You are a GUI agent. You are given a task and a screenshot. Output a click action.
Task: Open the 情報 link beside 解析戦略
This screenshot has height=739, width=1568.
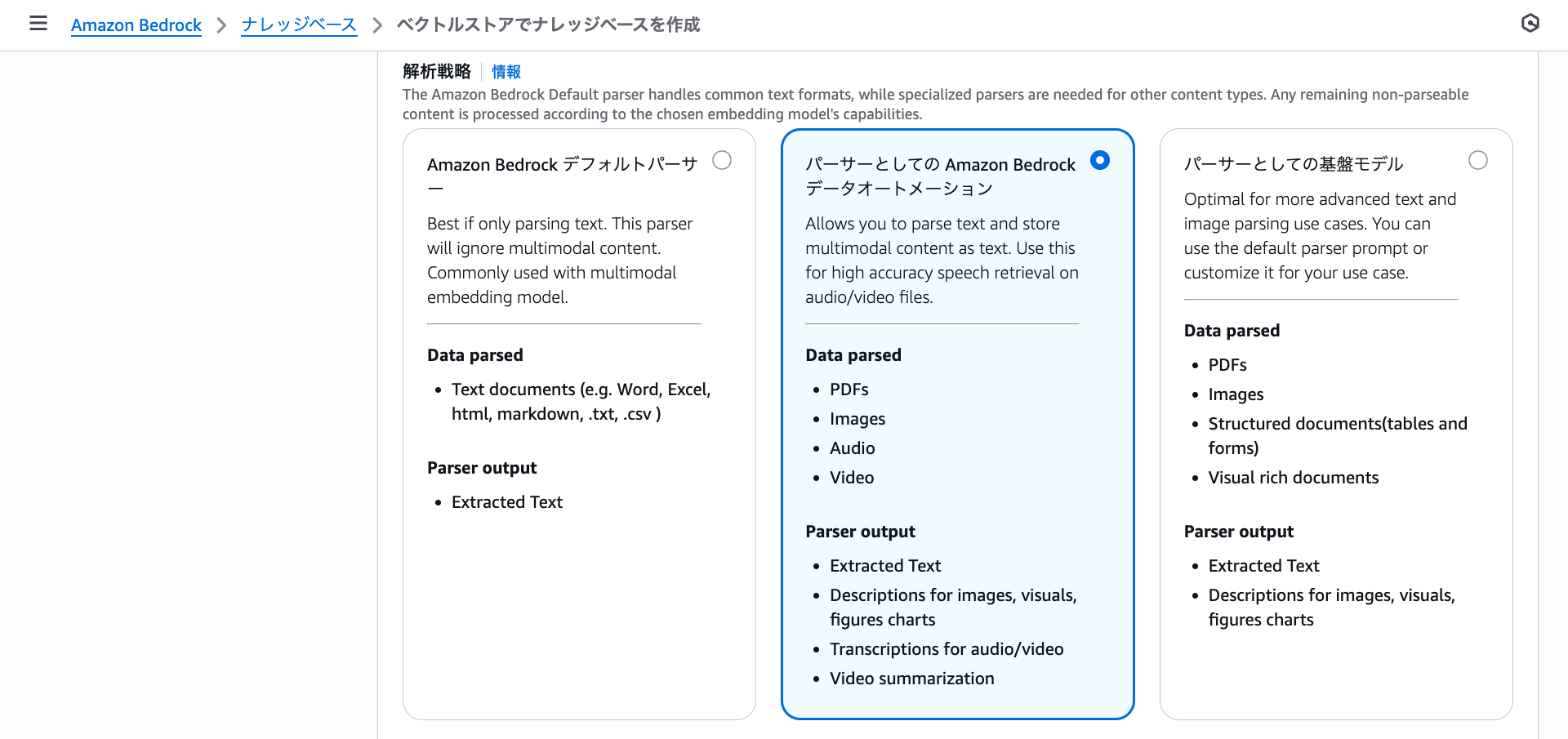[x=506, y=72]
